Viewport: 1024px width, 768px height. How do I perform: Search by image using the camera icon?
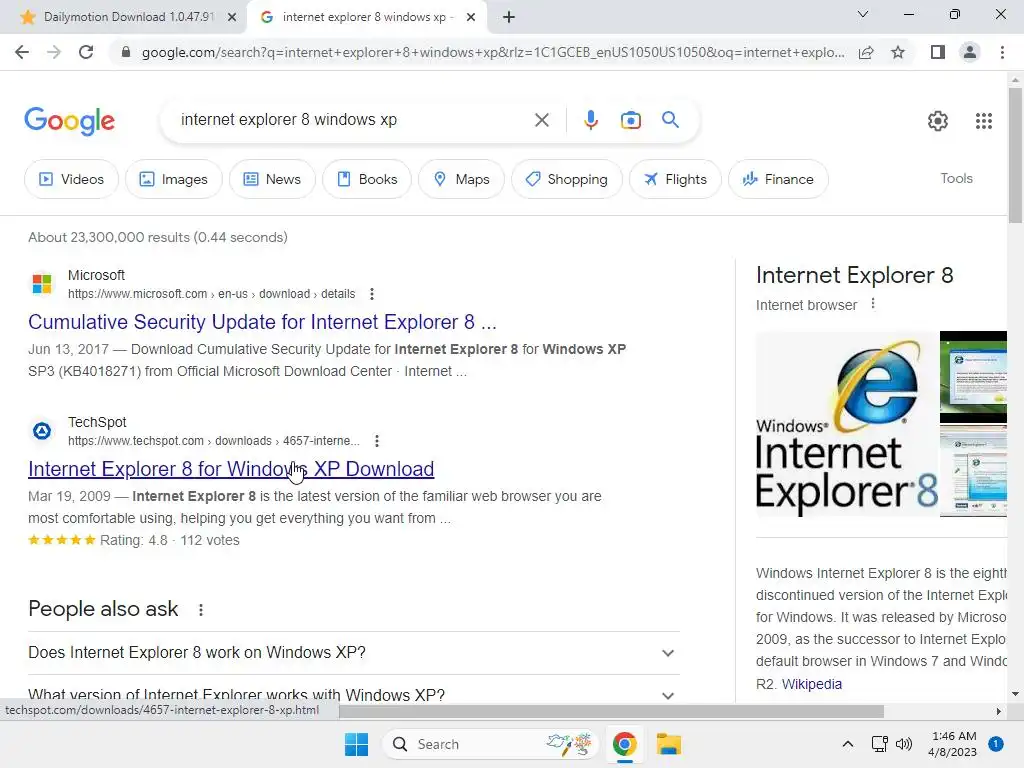click(630, 120)
